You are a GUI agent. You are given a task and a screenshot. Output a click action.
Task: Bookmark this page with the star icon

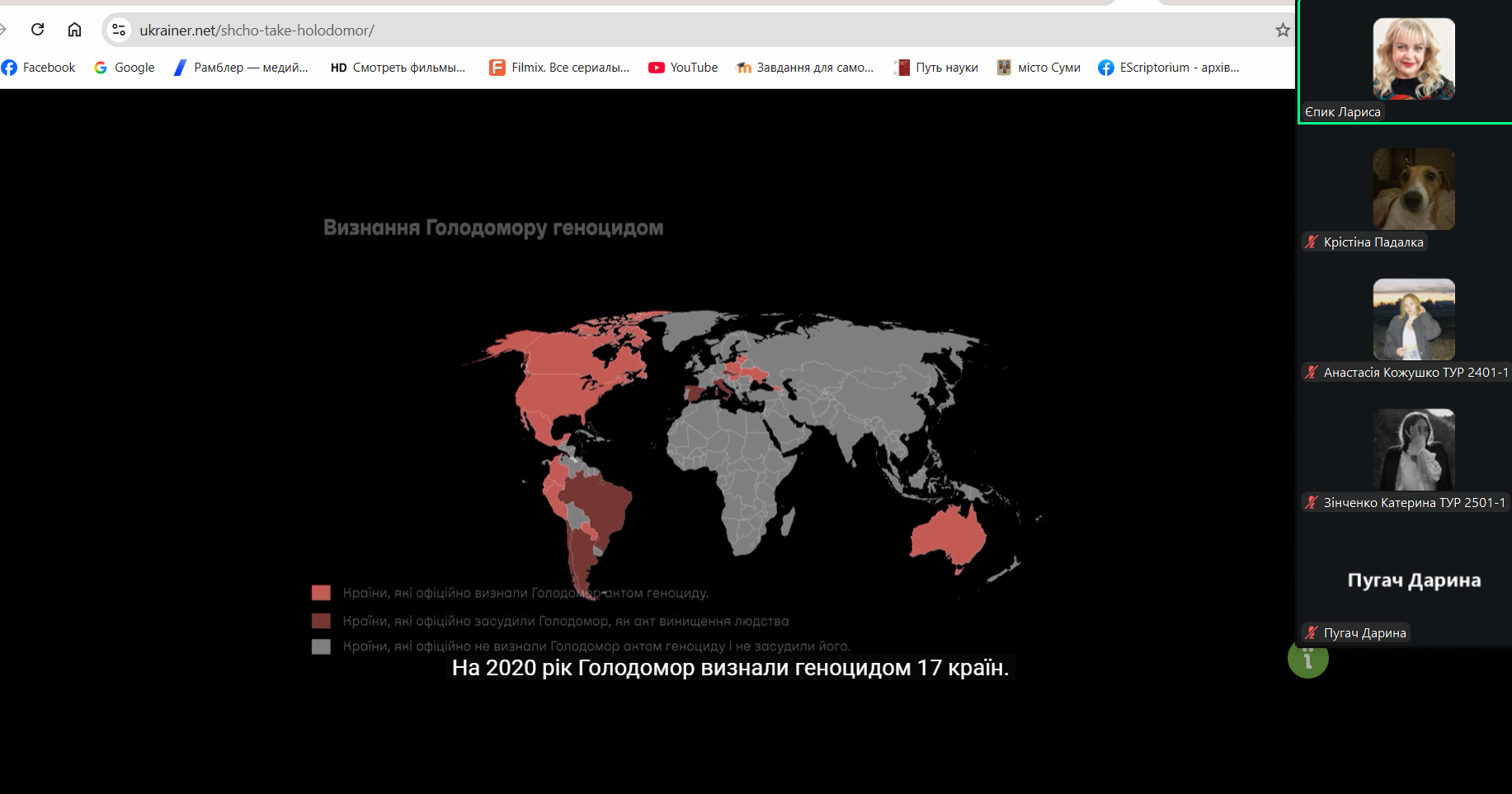tap(1282, 31)
